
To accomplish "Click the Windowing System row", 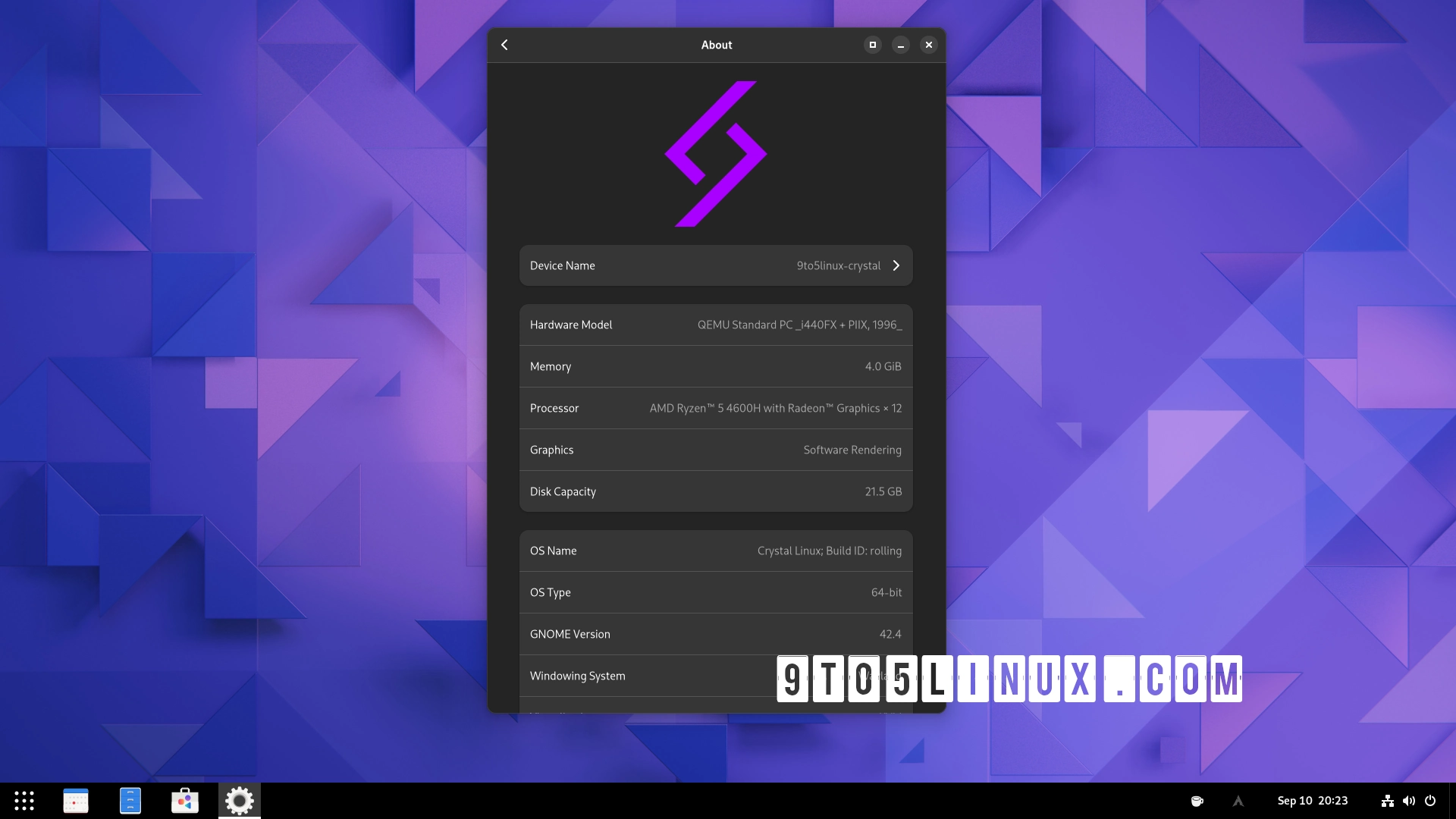I will tap(716, 676).
